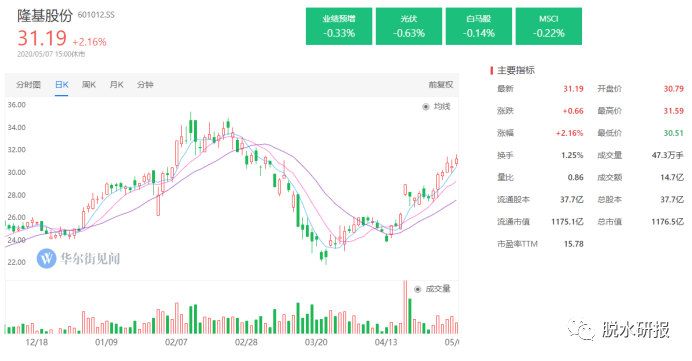The width and height of the screenshot is (692, 361).
Task: Open the 业绩预增 sector tag
Action: click(339, 26)
